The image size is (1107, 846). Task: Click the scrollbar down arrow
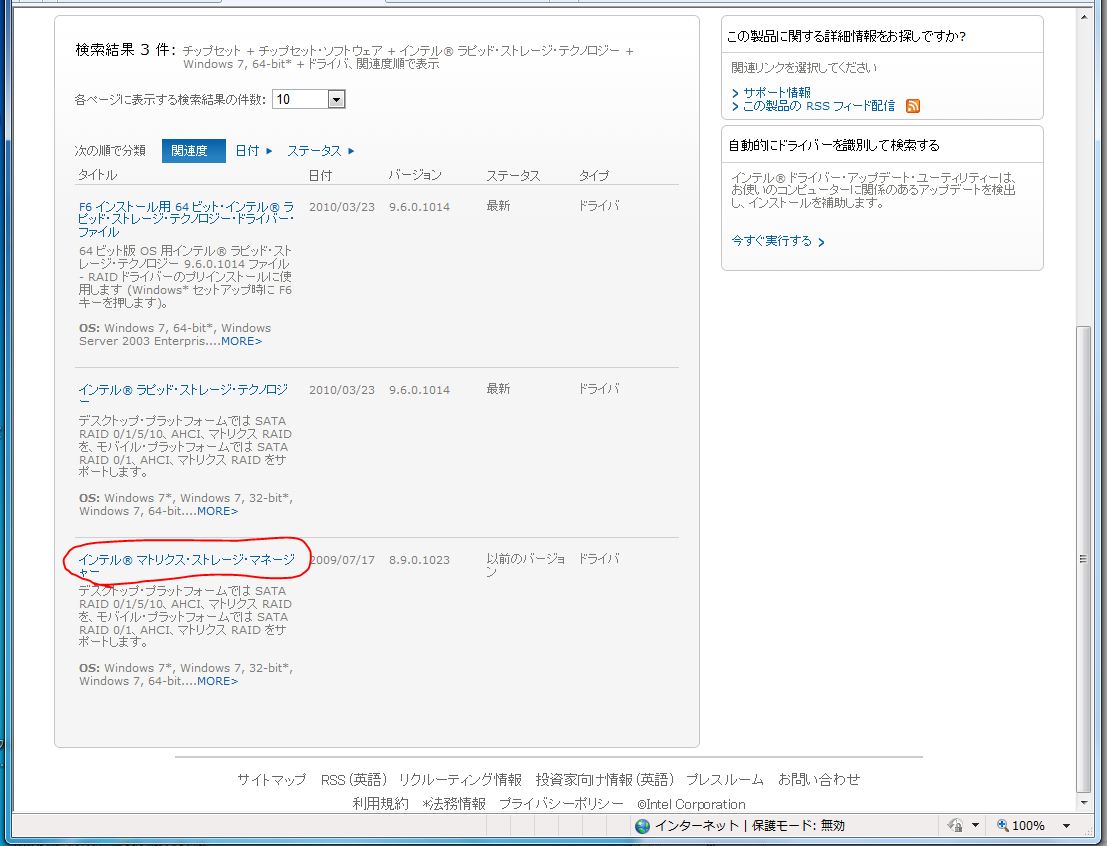point(1084,803)
